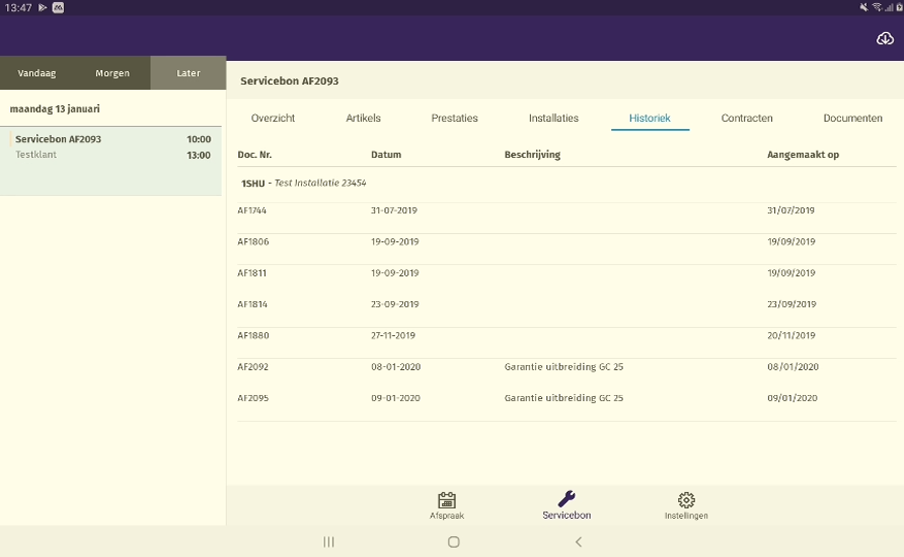Open the Overzicht tab
Viewport: 904px width, 557px height.
coord(273,118)
